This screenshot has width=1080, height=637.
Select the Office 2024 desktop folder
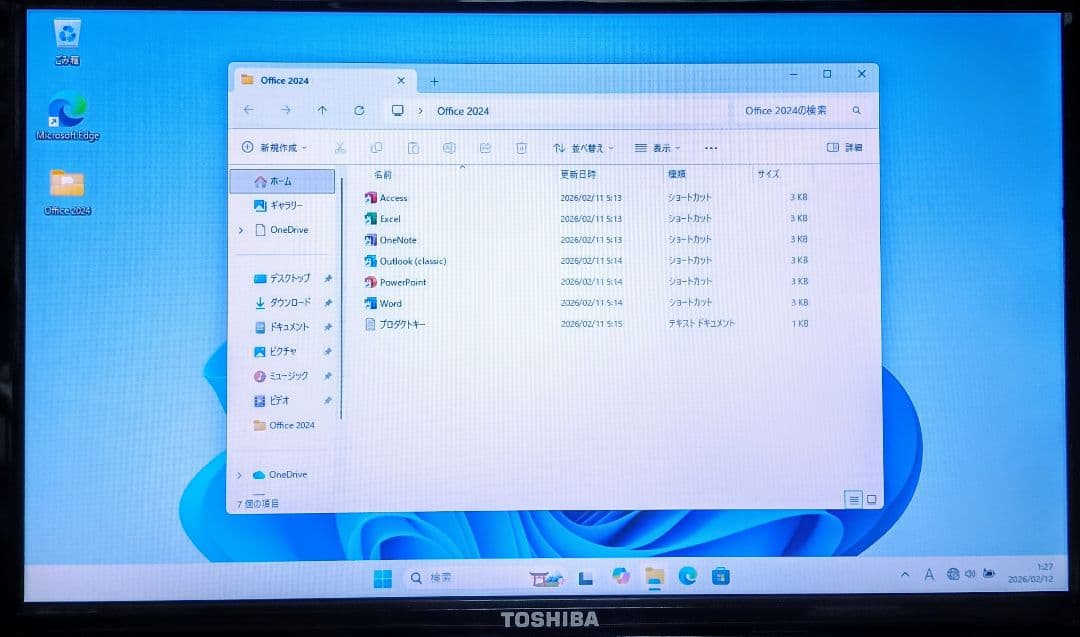pos(67,192)
